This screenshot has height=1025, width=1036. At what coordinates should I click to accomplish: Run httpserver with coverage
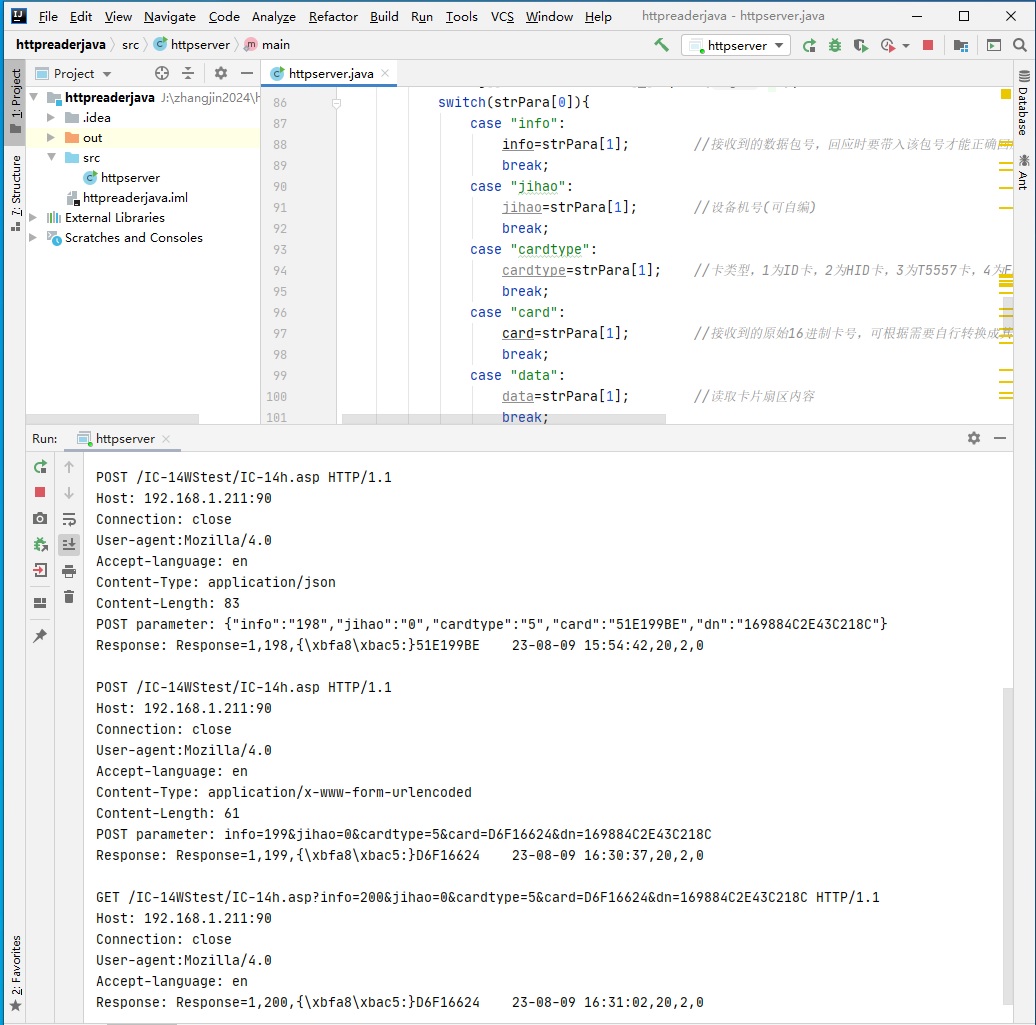860,45
